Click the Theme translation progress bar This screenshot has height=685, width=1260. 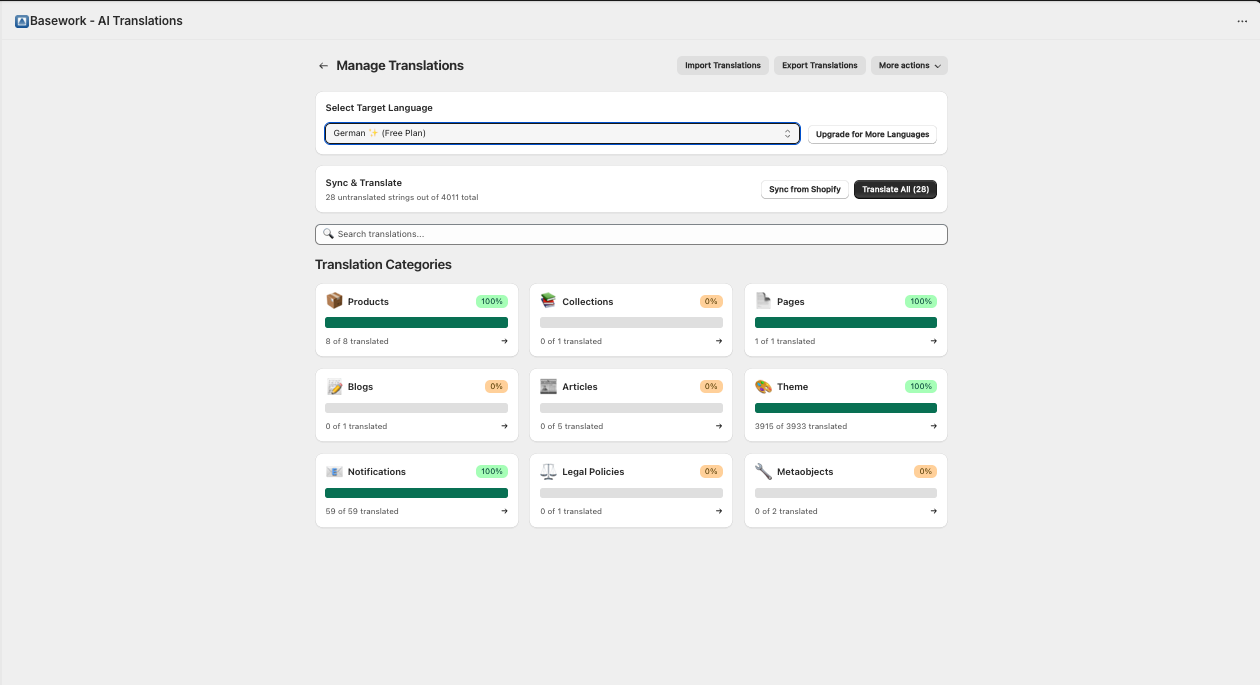point(845,408)
